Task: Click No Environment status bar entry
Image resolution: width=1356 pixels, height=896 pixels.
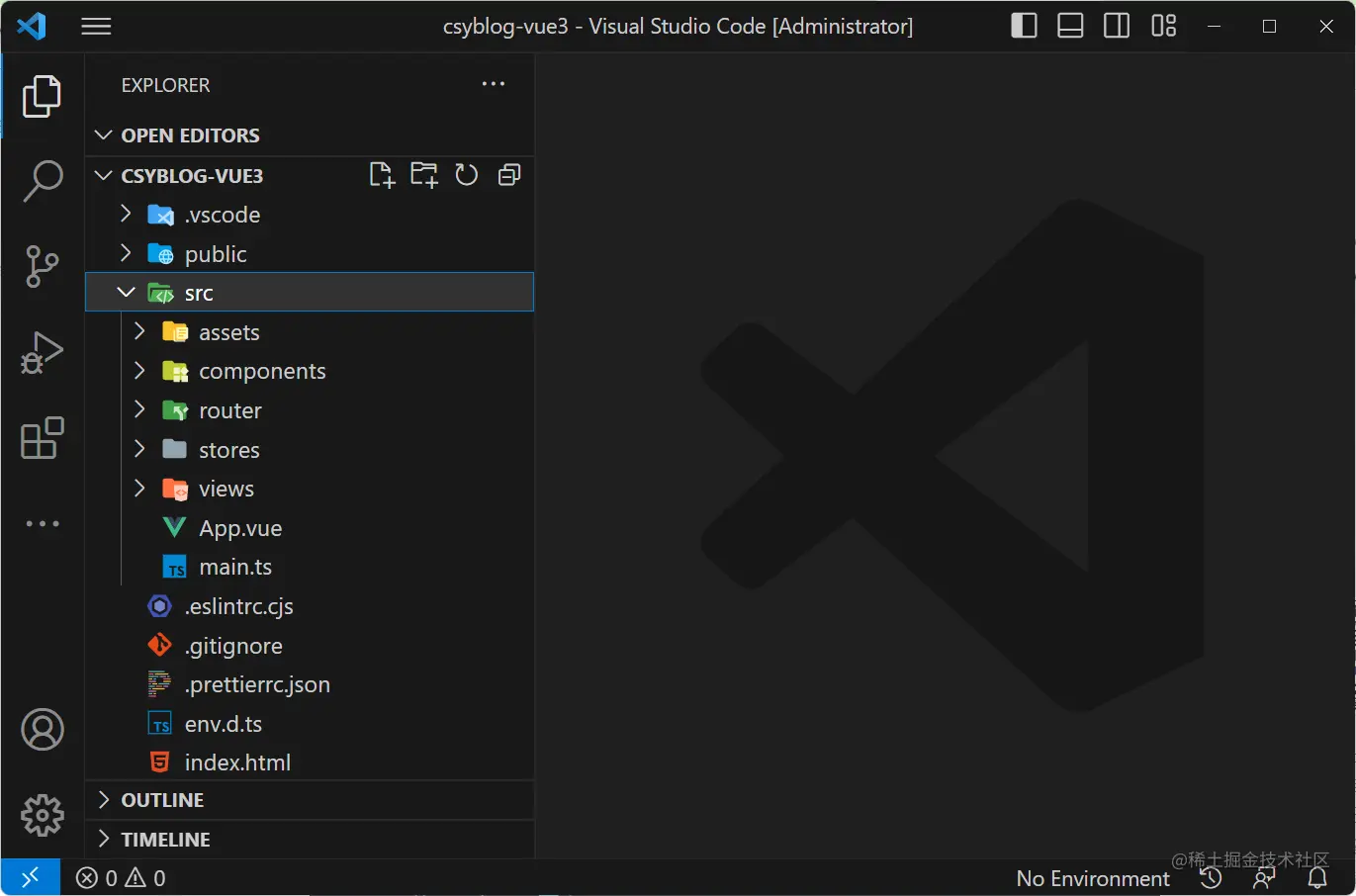Action: [1093, 878]
